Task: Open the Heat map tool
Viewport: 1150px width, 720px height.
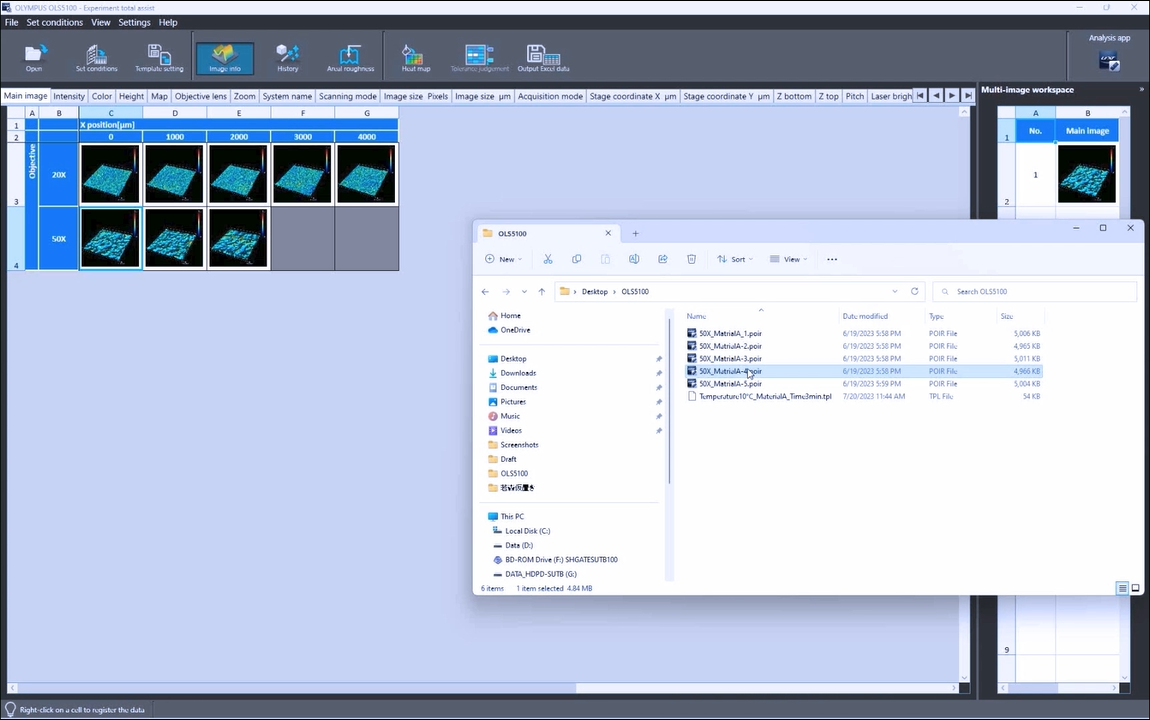Action: (415, 58)
